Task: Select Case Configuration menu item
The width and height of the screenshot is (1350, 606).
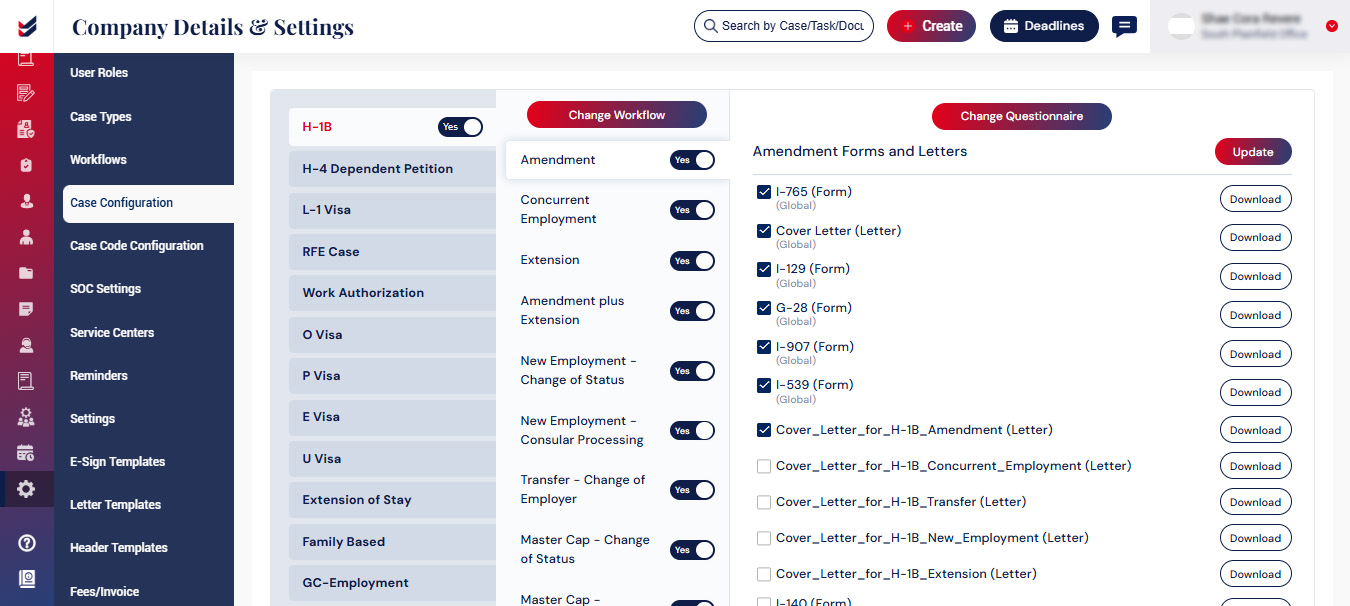Action: coord(148,203)
